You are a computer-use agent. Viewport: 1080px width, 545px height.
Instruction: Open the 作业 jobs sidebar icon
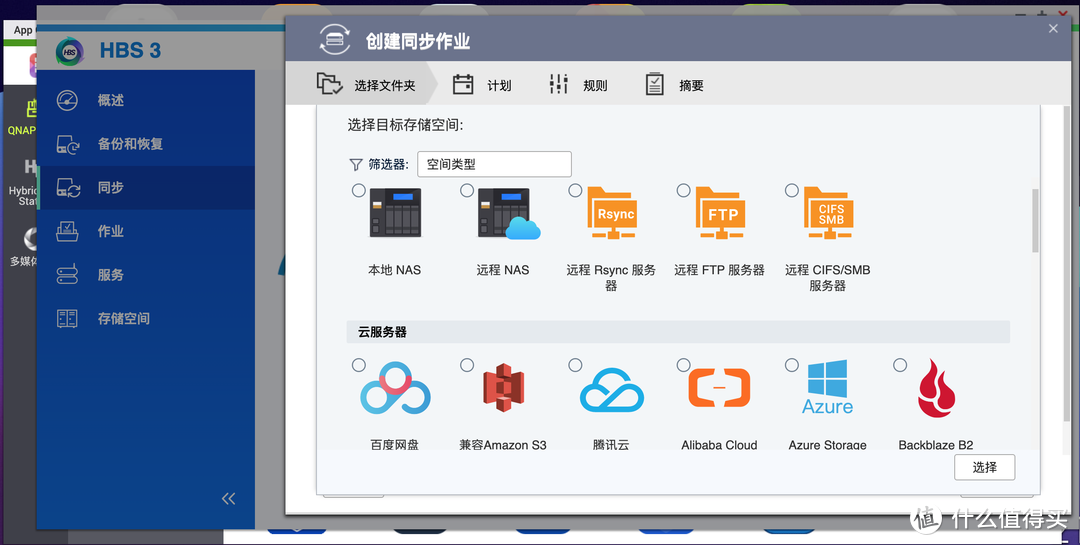point(67,231)
